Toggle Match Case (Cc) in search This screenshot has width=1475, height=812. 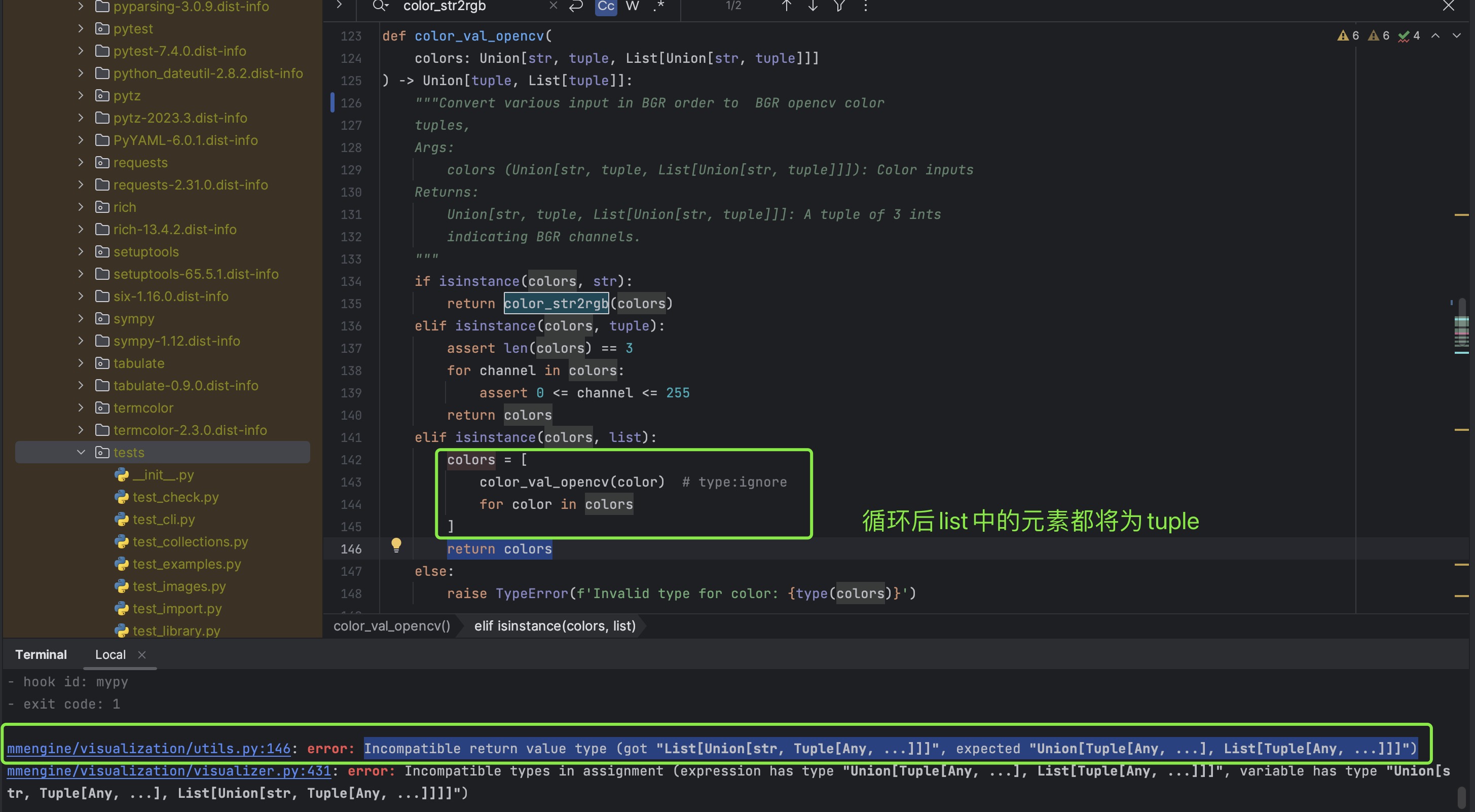pyautogui.click(x=606, y=6)
